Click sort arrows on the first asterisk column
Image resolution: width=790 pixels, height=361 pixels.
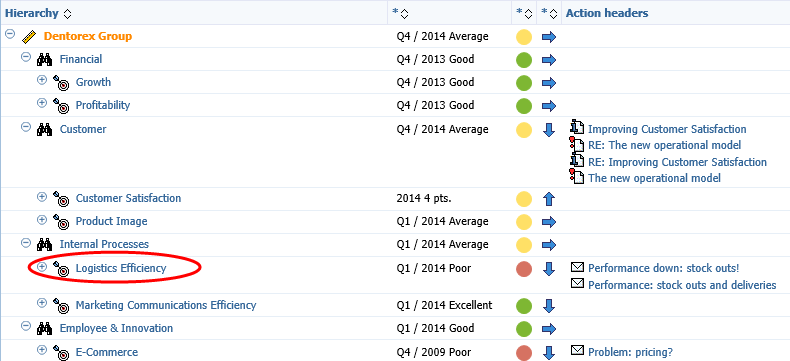pyautogui.click(x=404, y=14)
